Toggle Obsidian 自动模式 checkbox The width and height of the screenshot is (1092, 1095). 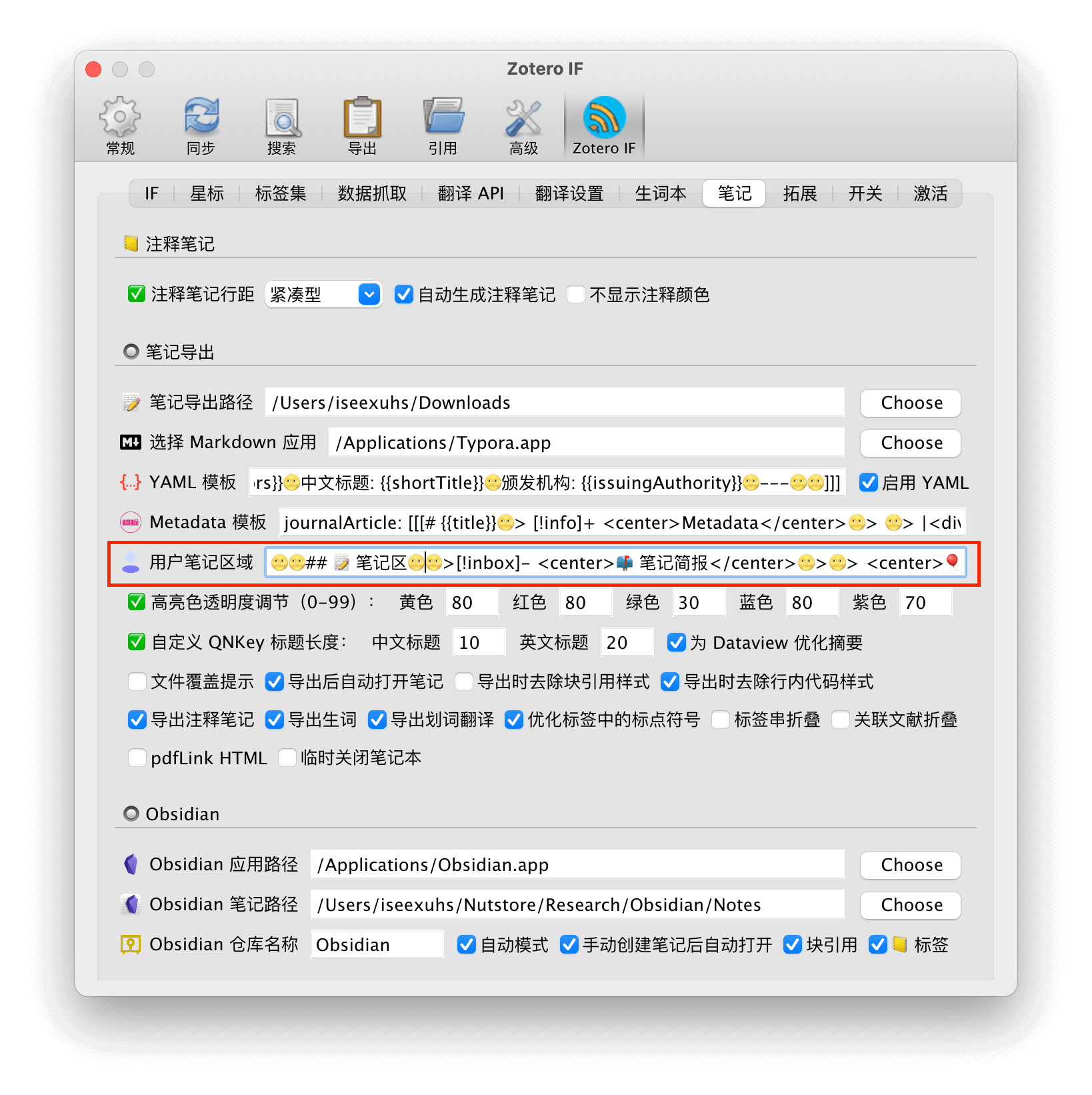click(x=466, y=944)
